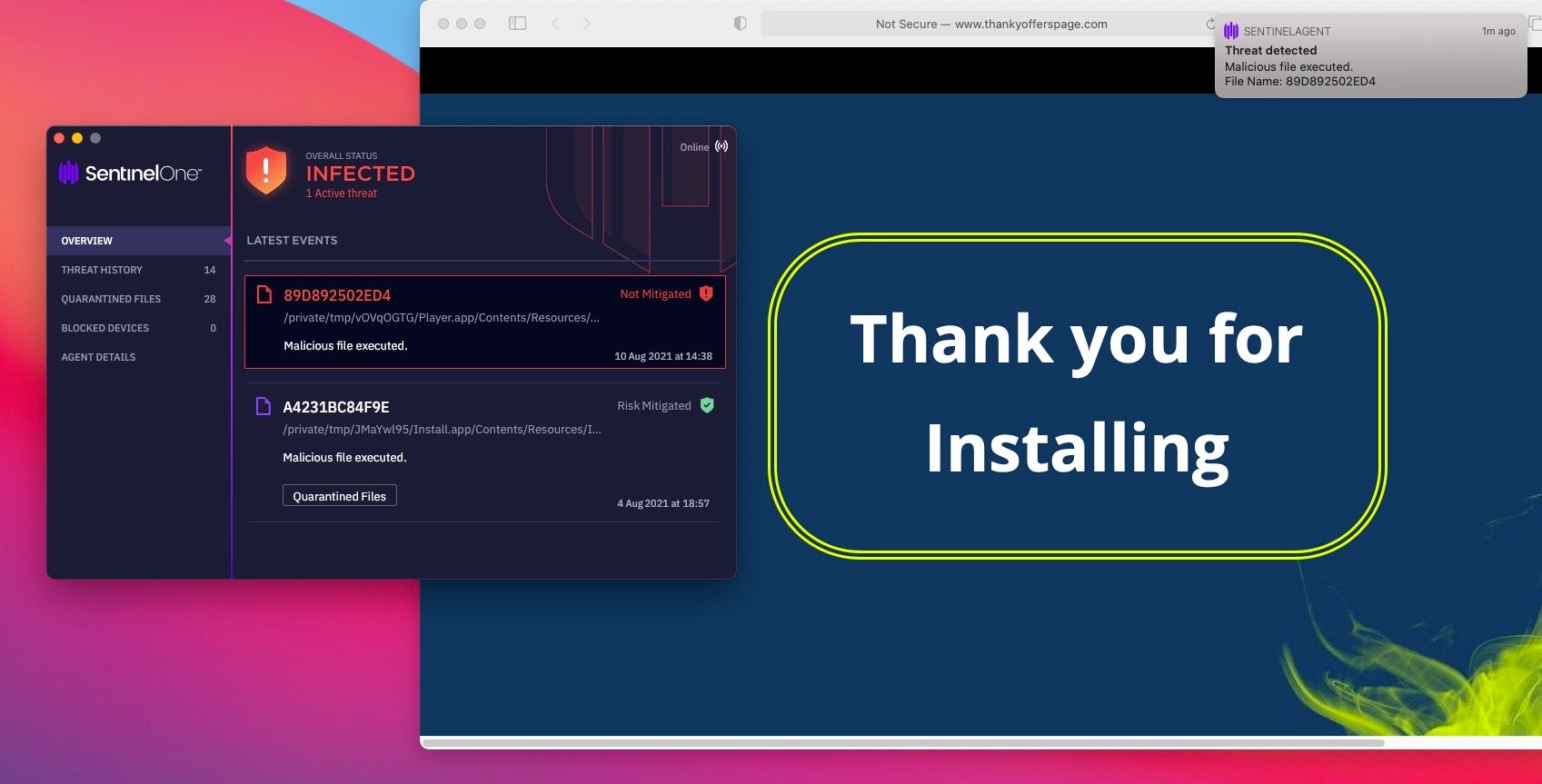
Task: Click the 89D892502ED4 threat event name
Action: (x=337, y=295)
